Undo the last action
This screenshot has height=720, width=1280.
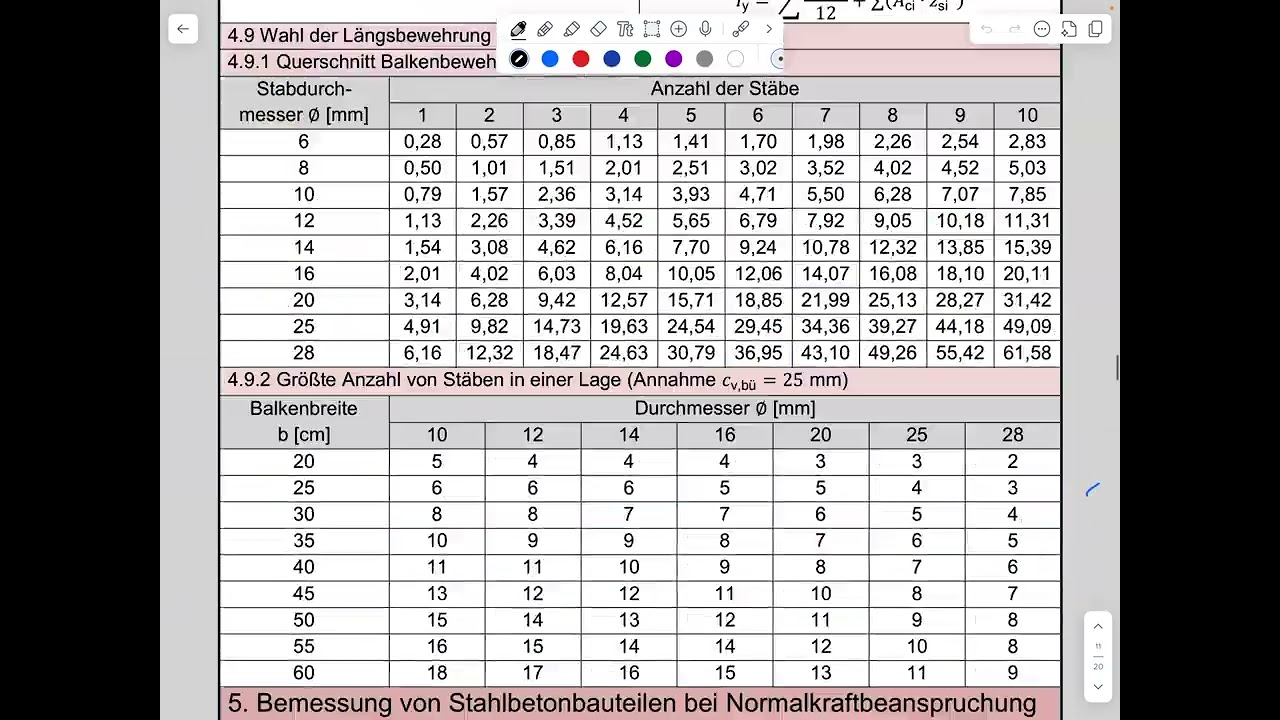point(987,29)
